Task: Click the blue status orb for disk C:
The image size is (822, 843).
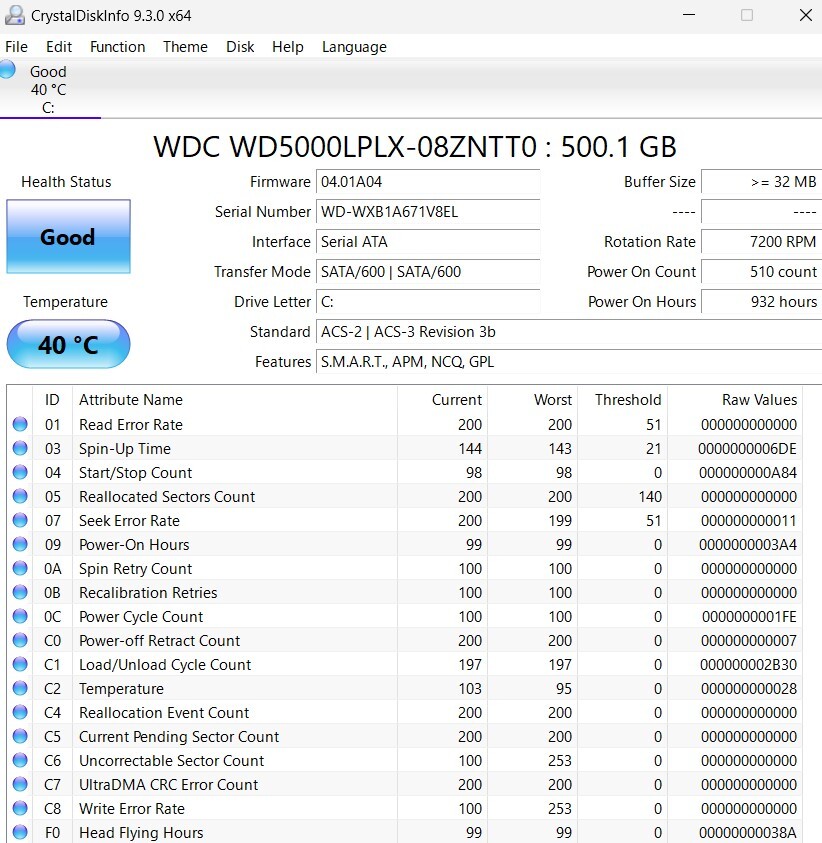Action: (8, 70)
